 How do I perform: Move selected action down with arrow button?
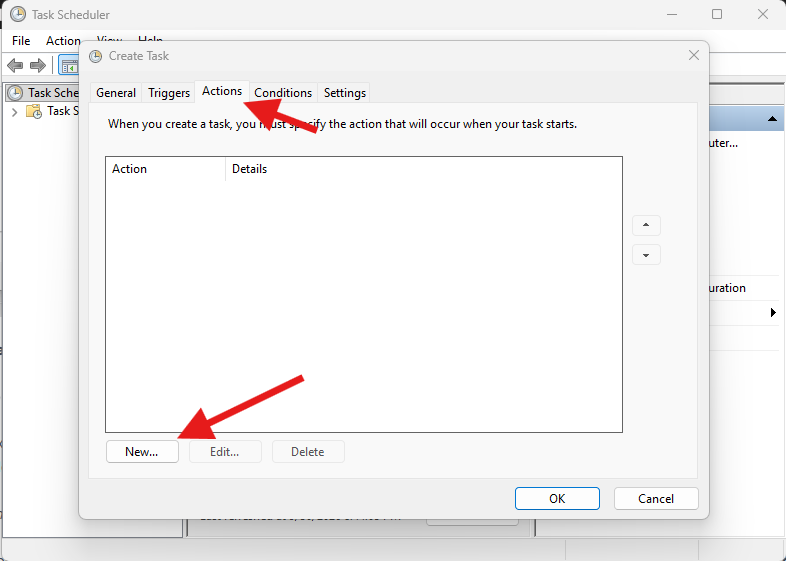tap(646, 255)
